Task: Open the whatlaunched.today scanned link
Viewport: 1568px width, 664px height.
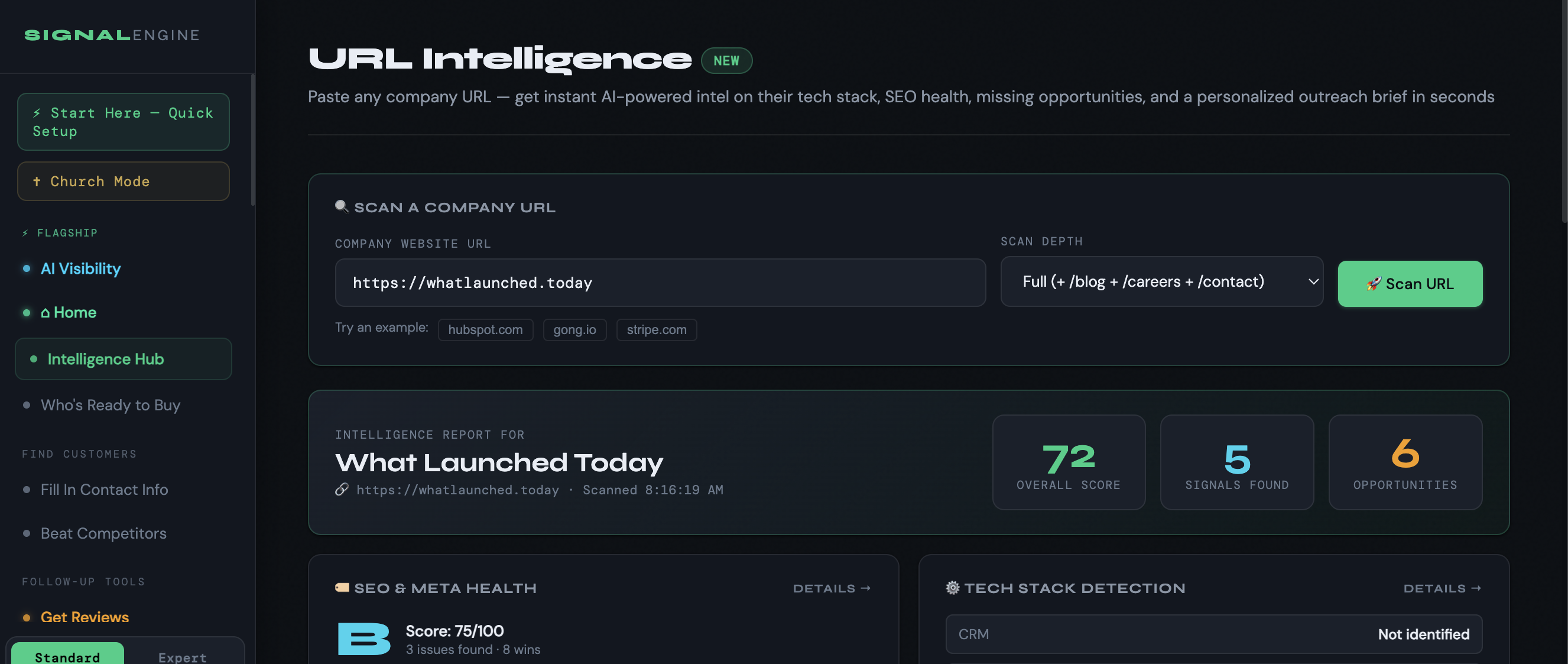Action: [457, 490]
